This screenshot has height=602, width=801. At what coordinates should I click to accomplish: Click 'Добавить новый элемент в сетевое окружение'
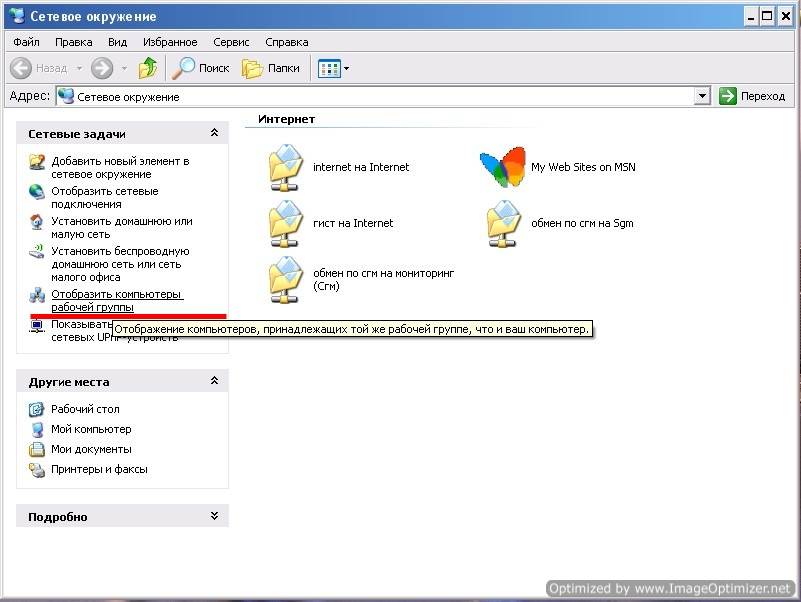tap(120, 167)
